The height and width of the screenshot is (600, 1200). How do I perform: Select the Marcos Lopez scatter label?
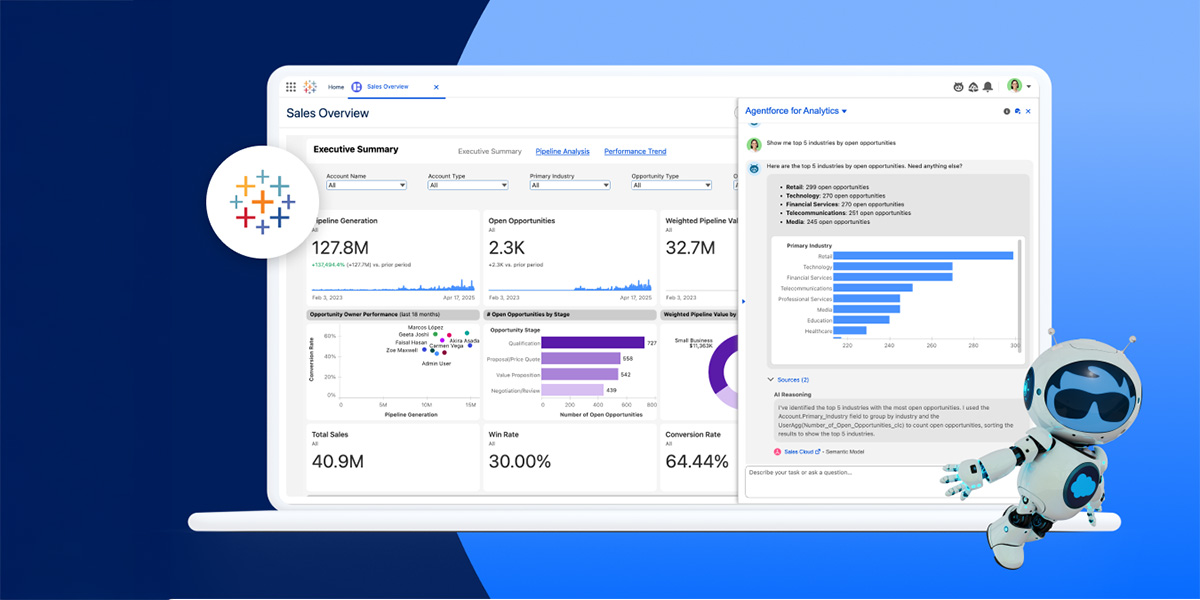point(426,328)
